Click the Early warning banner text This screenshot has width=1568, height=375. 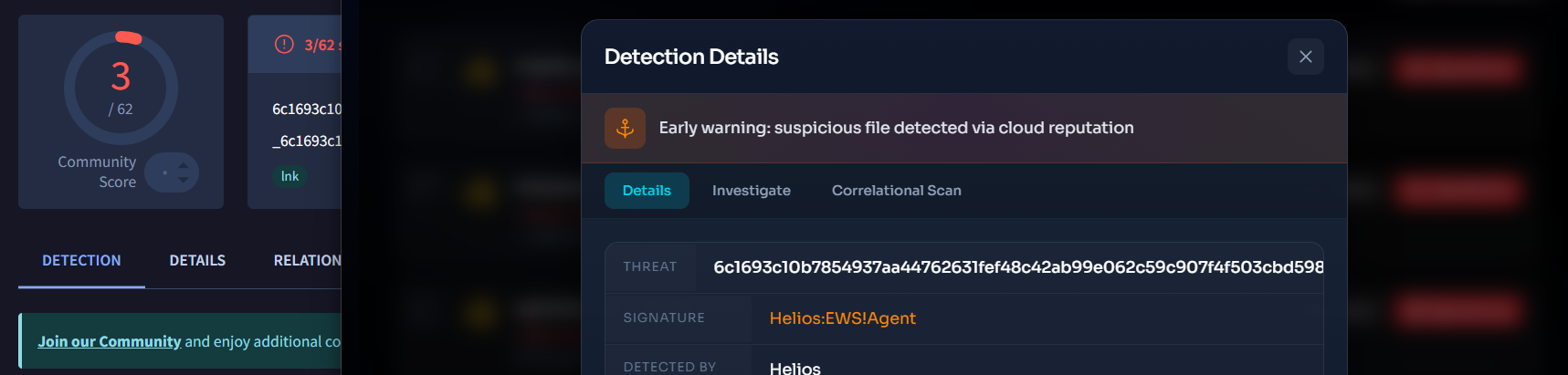(x=896, y=128)
